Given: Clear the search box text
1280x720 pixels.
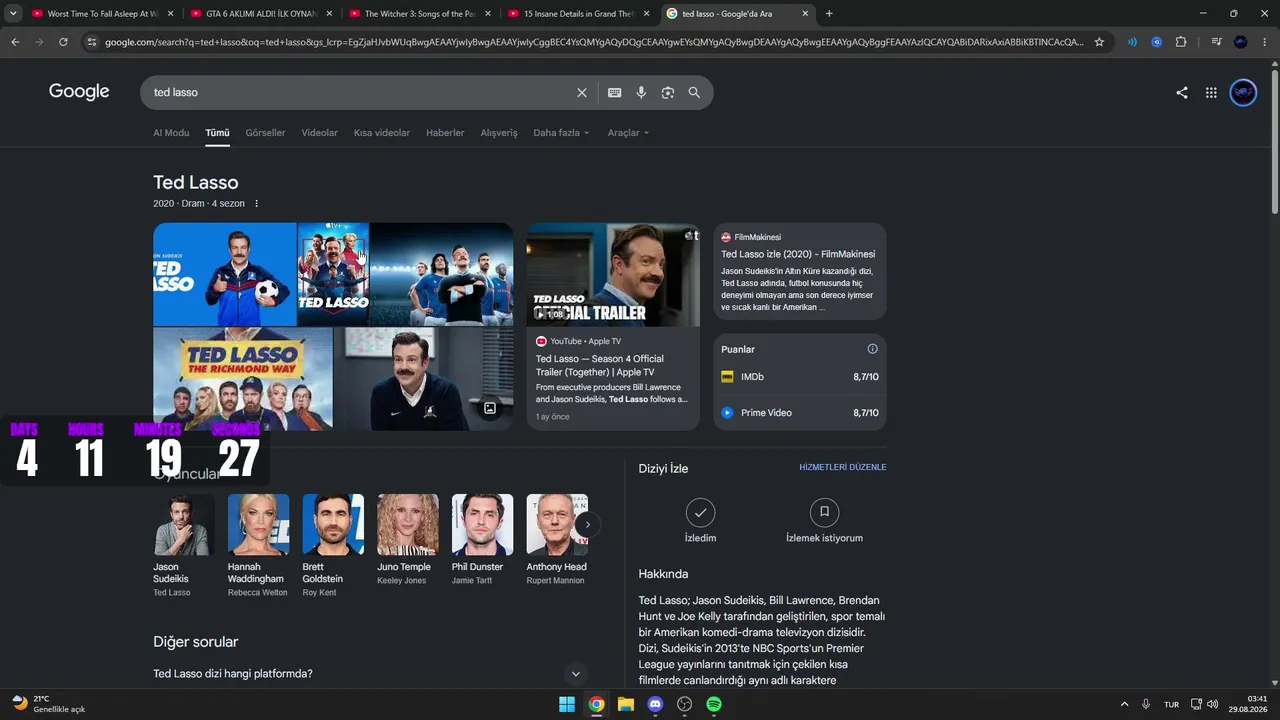Looking at the screenshot, I should (x=582, y=93).
